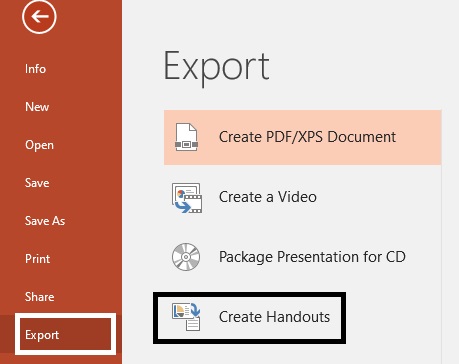
Task: Click the back arrow circle button
Action: 39,16
